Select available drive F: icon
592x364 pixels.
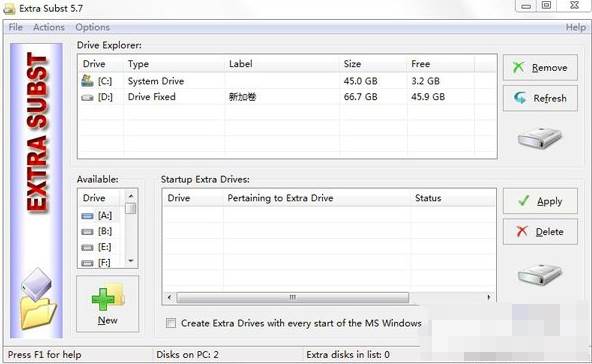click(x=87, y=263)
